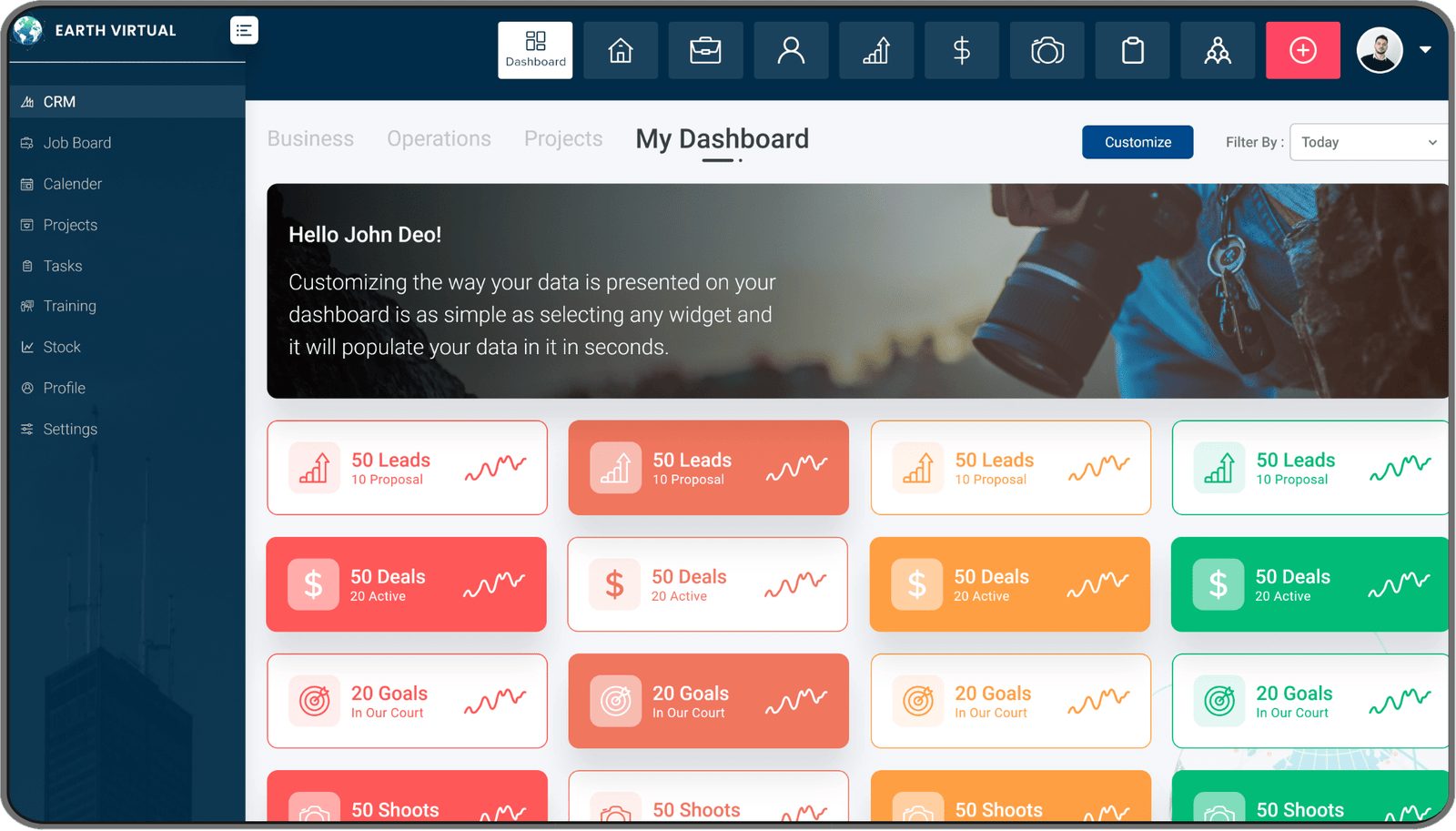Switch to the Operations tab
1456x831 pixels.
pyautogui.click(x=439, y=138)
